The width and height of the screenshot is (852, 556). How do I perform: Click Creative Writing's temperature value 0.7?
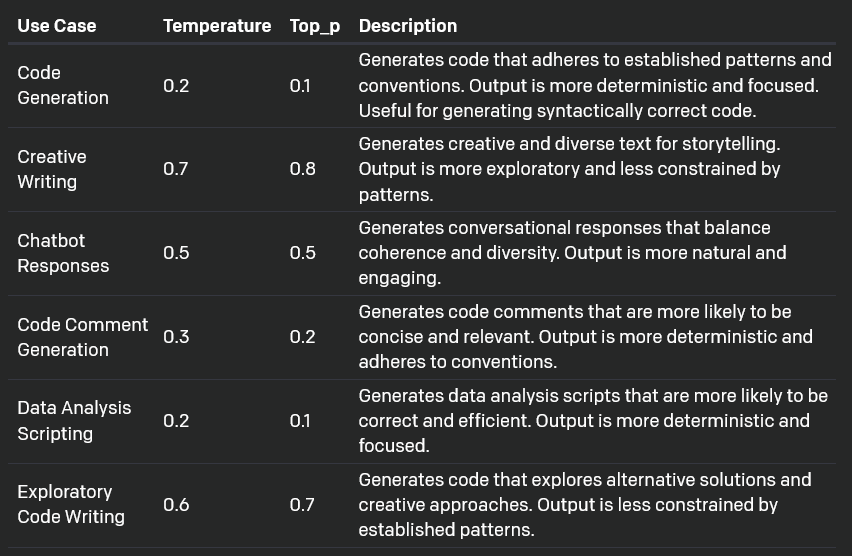coord(176,169)
